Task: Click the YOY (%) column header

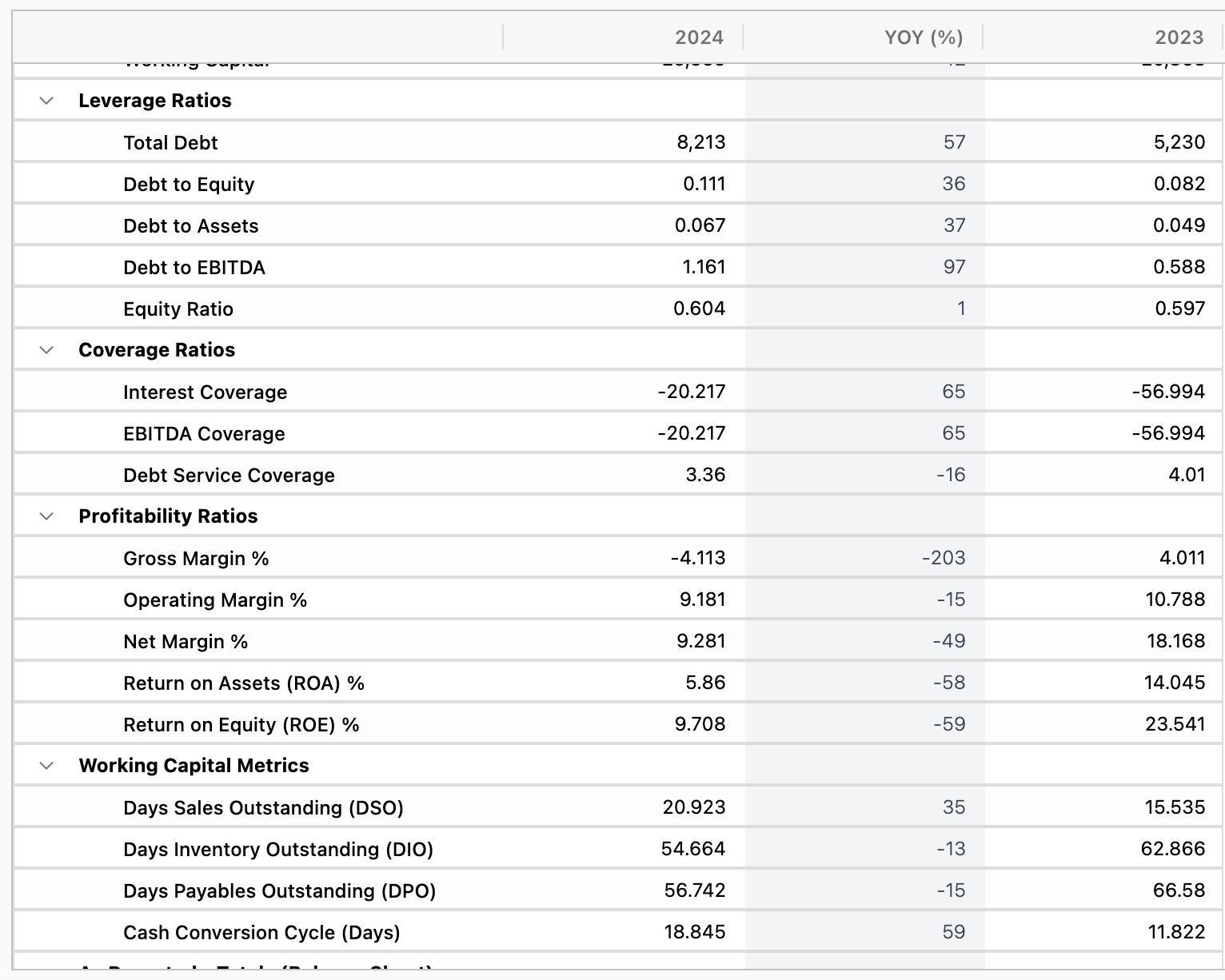Action: (923, 38)
